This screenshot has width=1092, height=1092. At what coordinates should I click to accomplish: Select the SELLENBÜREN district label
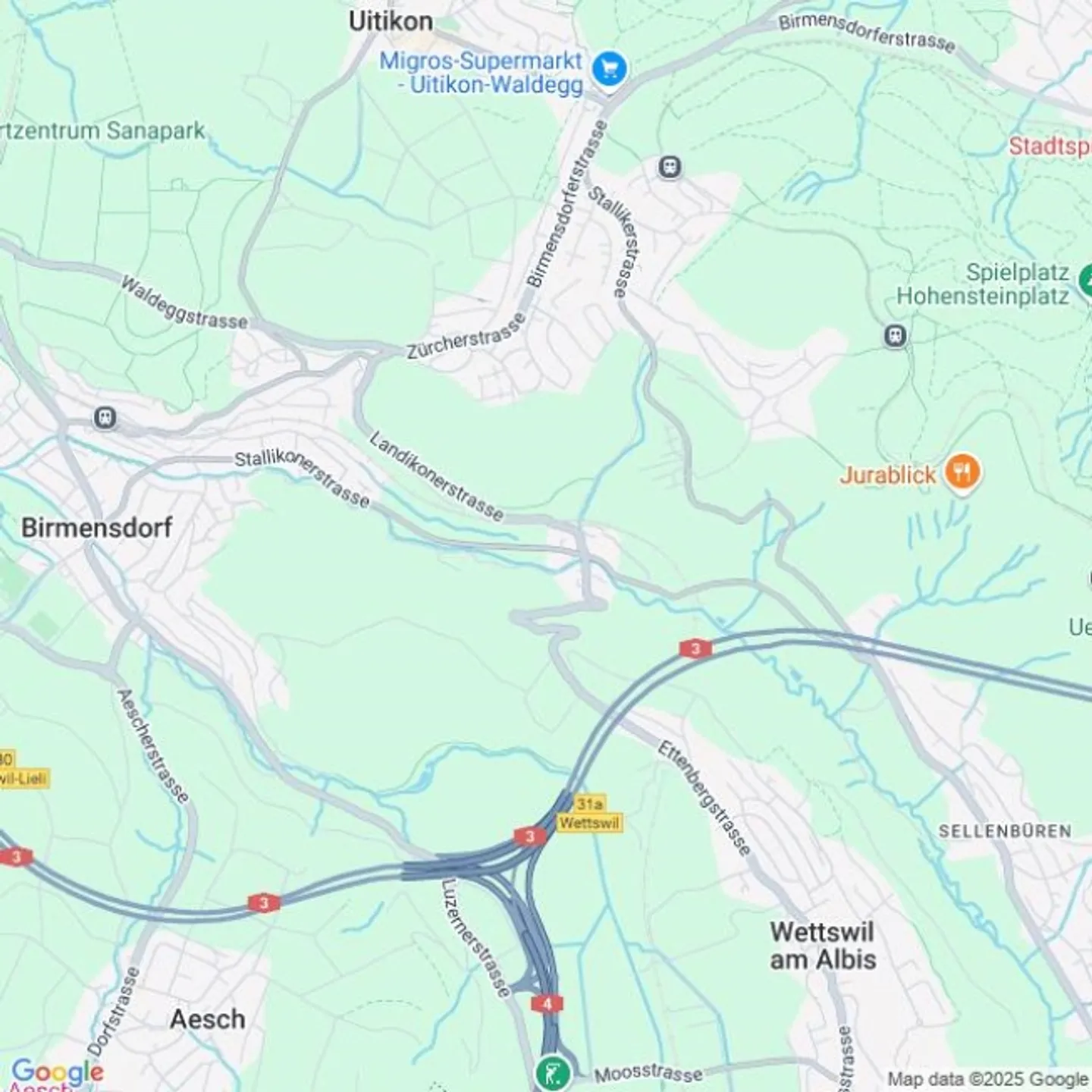(x=1005, y=831)
